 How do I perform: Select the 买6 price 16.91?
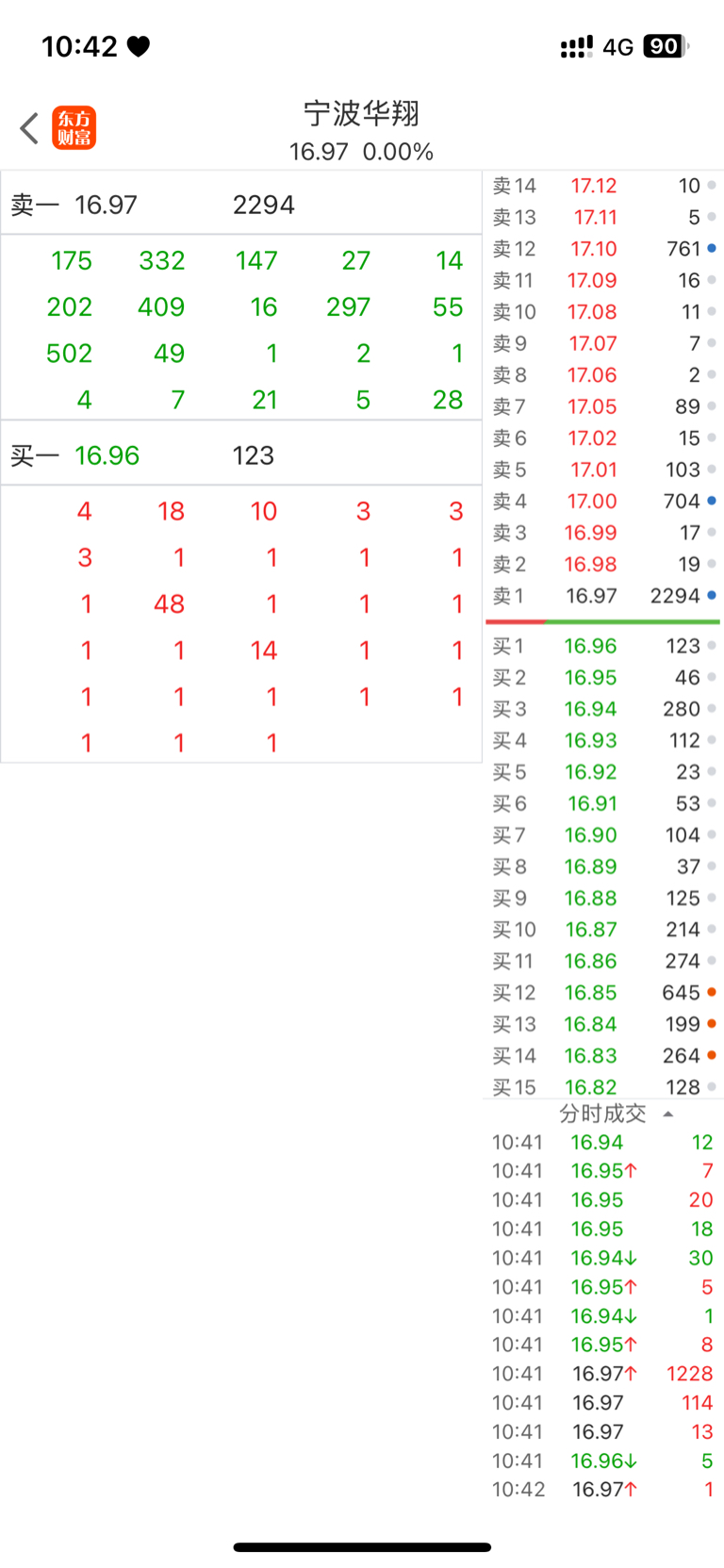pos(592,803)
